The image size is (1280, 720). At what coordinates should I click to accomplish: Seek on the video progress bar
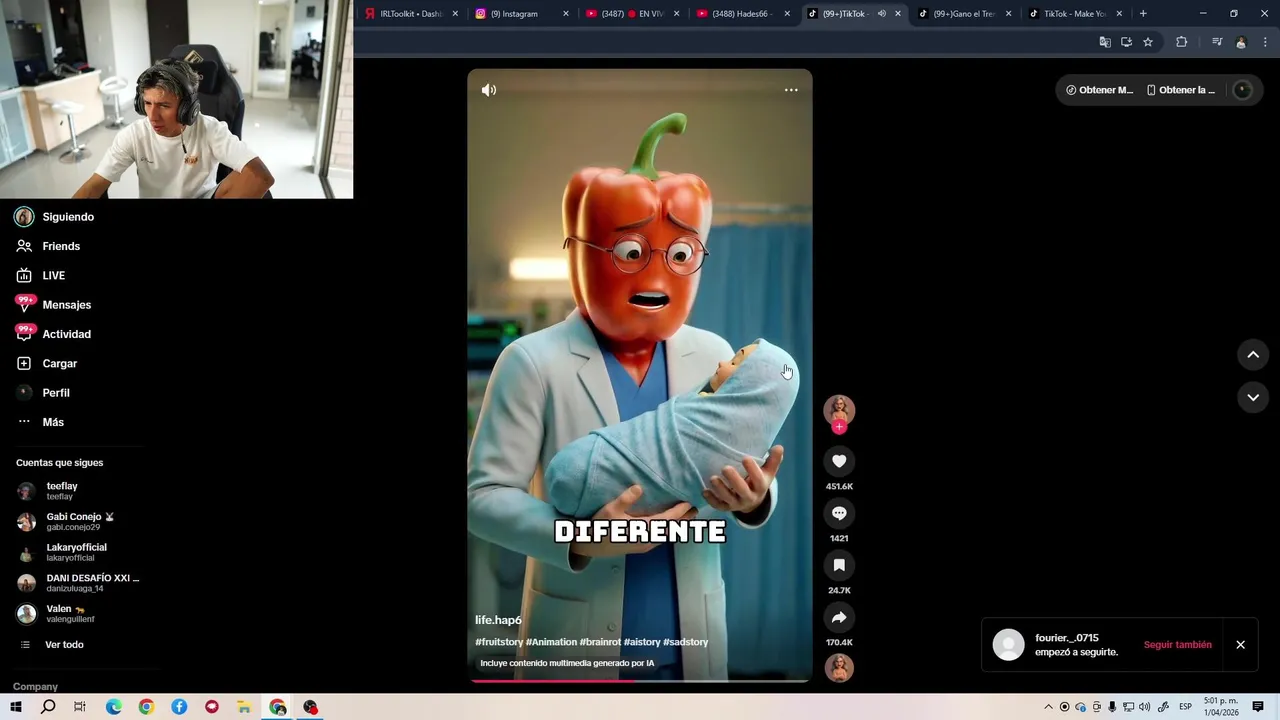click(x=640, y=681)
